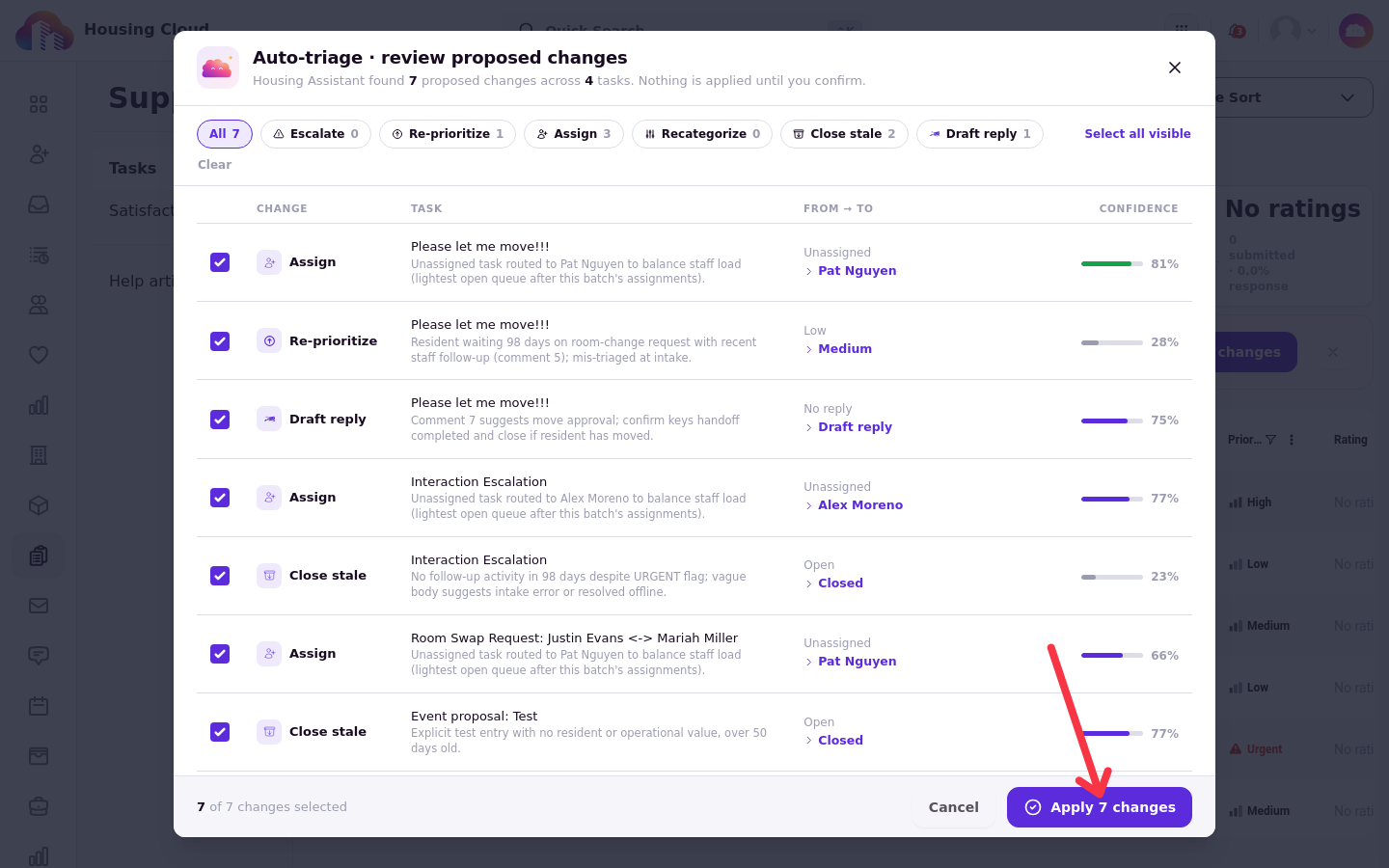1389x868 pixels.
Task: Open briefcase icon in sidebar
Action: pyautogui.click(x=39, y=806)
